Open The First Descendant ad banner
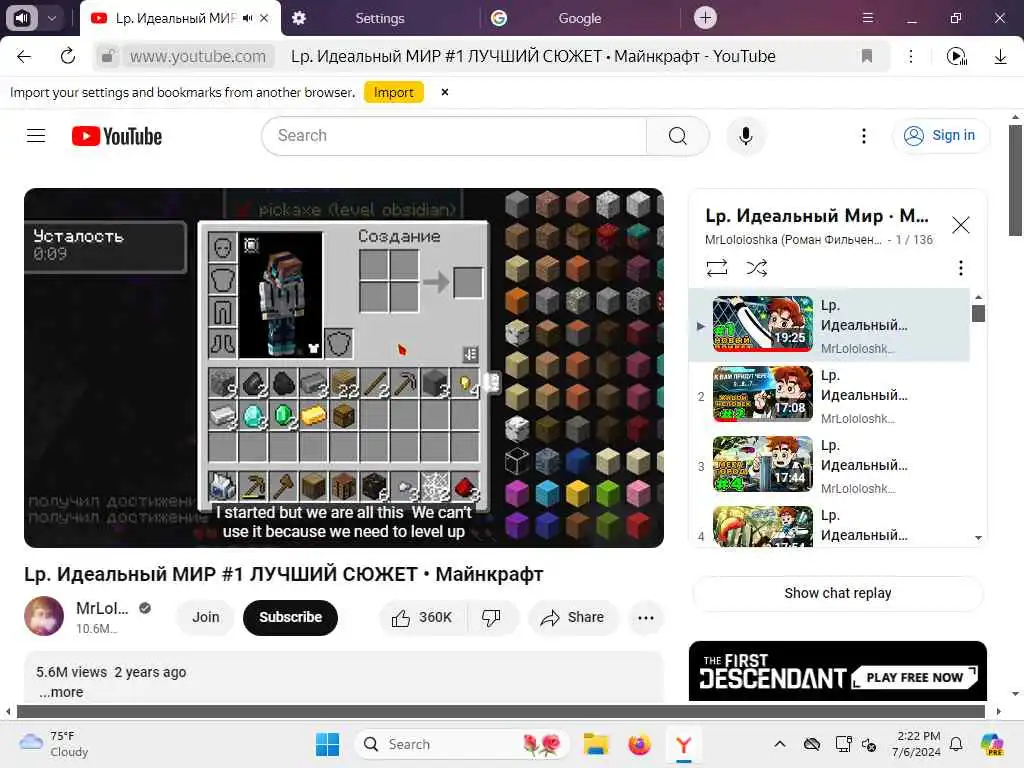The height and width of the screenshot is (768, 1024). click(x=838, y=671)
